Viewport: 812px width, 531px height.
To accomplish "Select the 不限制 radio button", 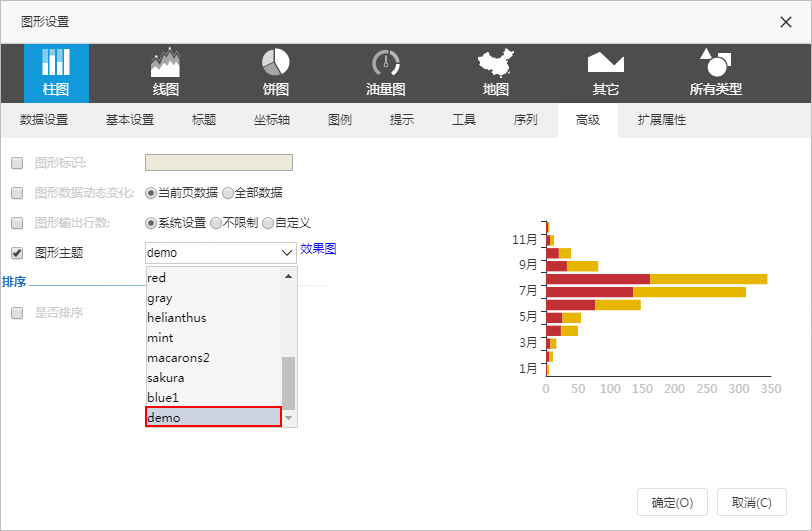I will click(215, 223).
